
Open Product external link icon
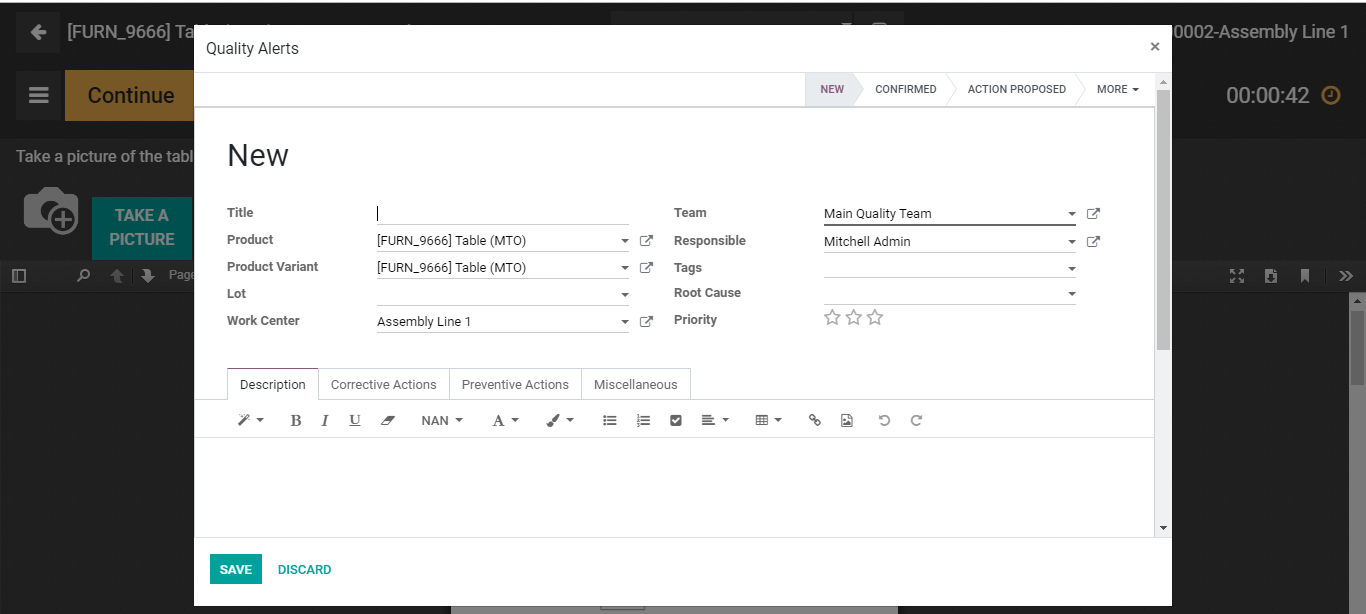[x=646, y=241]
